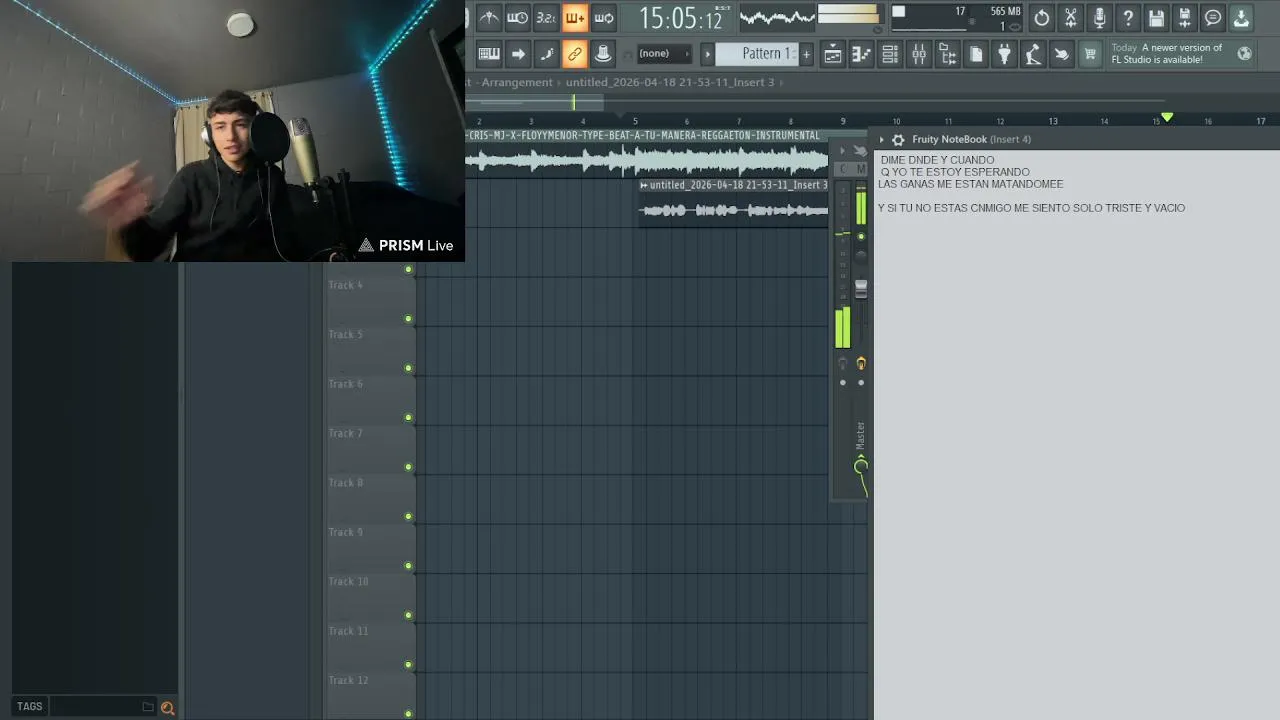This screenshot has width=1280, height=720.
Task: Click the output waveform oscilloscope display
Action: tap(777, 17)
